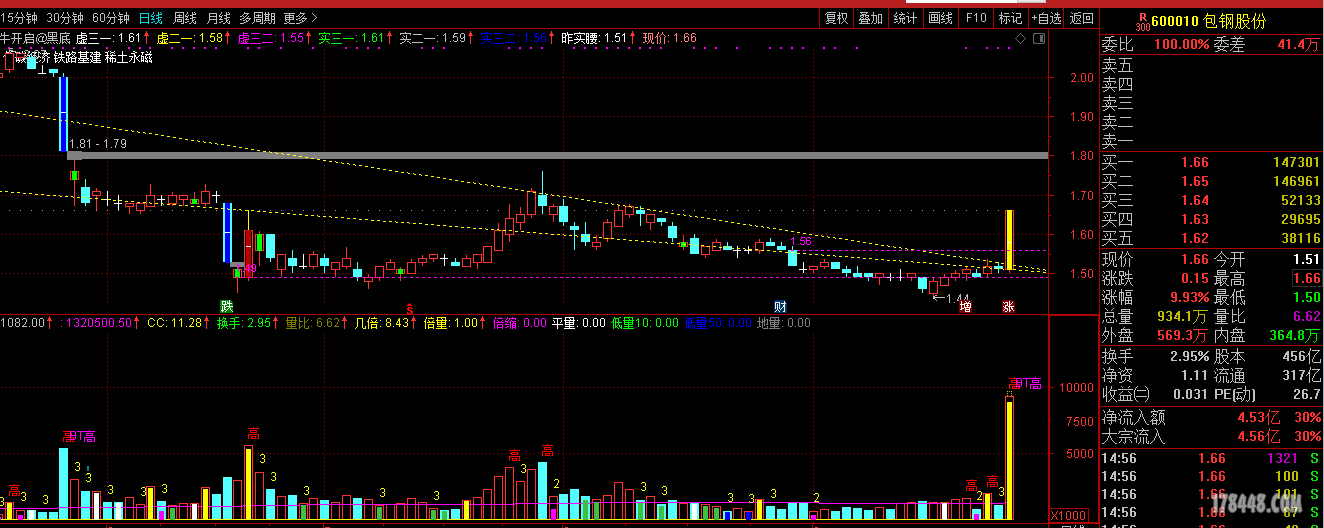Click the blue 财 marker under the chart
The width and height of the screenshot is (1324, 528).
(x=780, y=305)
